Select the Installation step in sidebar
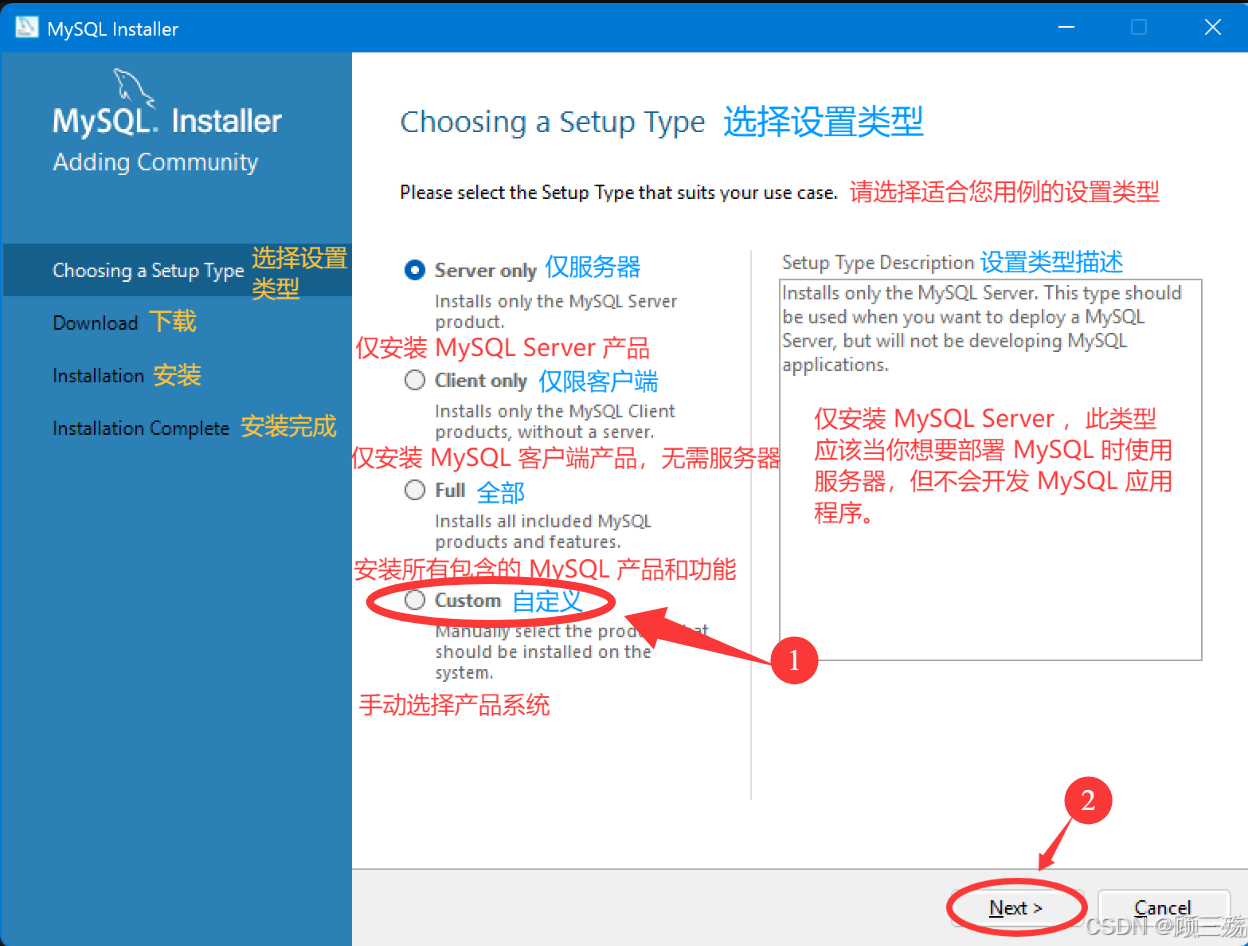The image size is (1248, 946). pos(98,376)
